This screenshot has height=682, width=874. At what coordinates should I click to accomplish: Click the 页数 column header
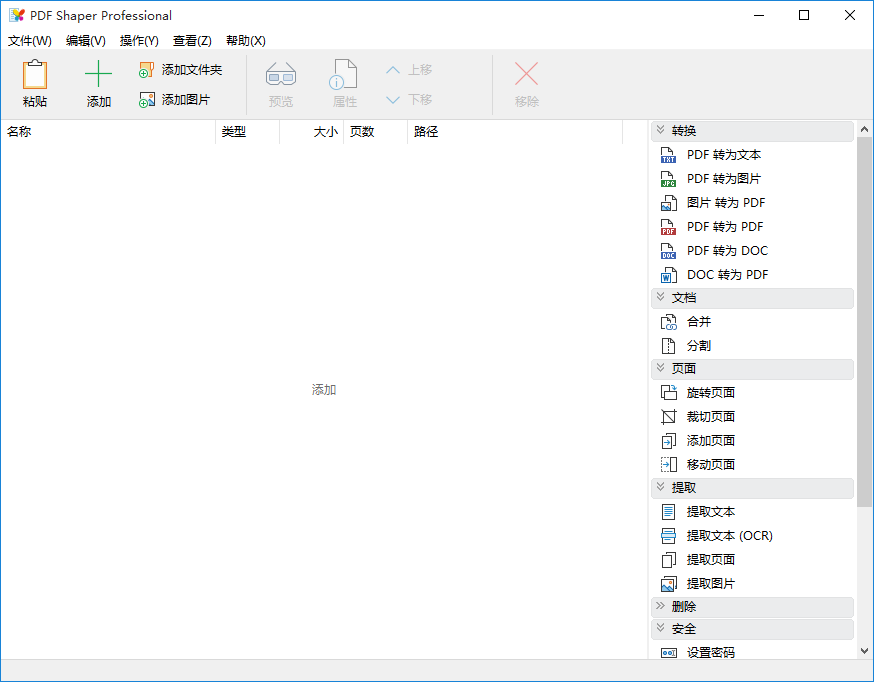376,132
